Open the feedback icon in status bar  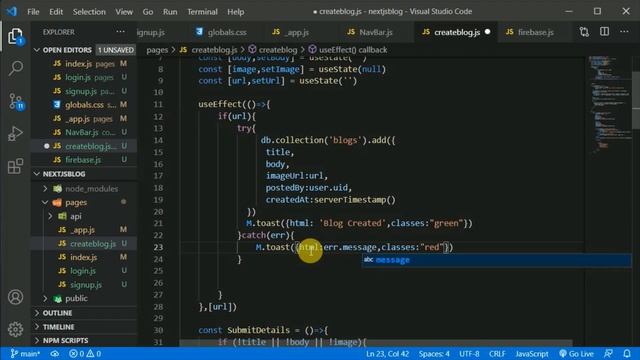click(608, 353)
